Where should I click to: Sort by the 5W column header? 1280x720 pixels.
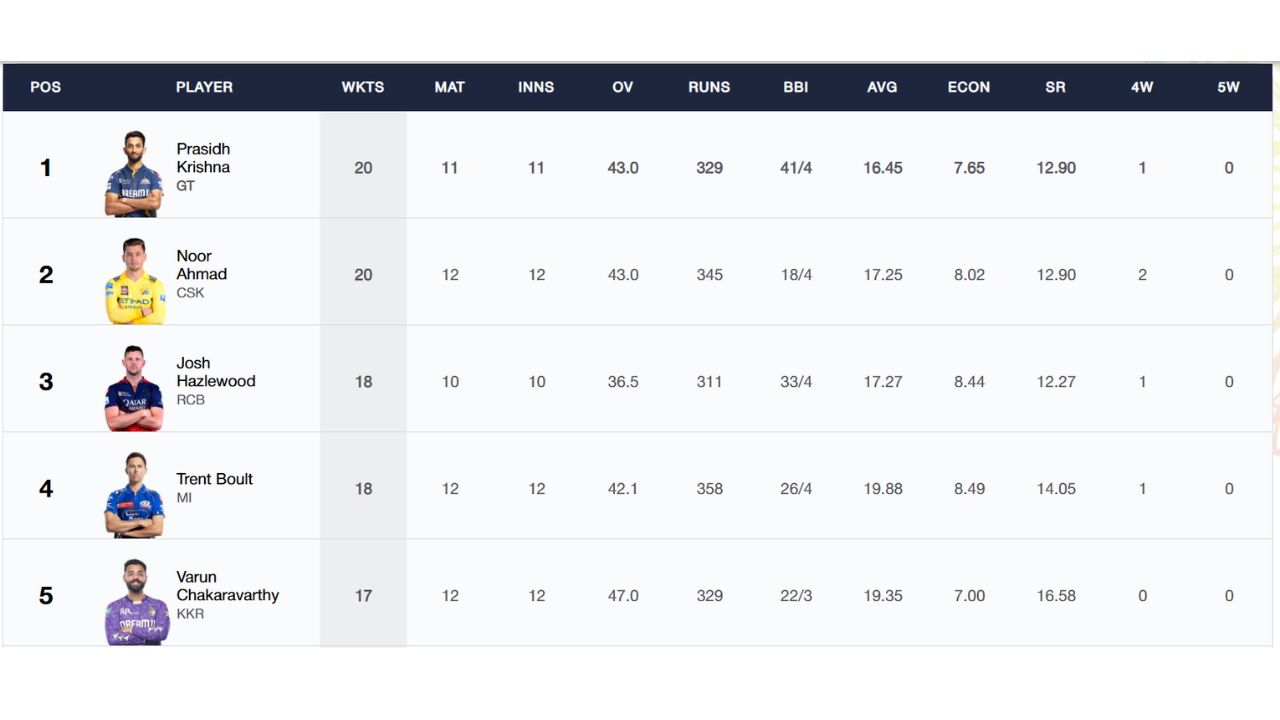point(1229,87)
